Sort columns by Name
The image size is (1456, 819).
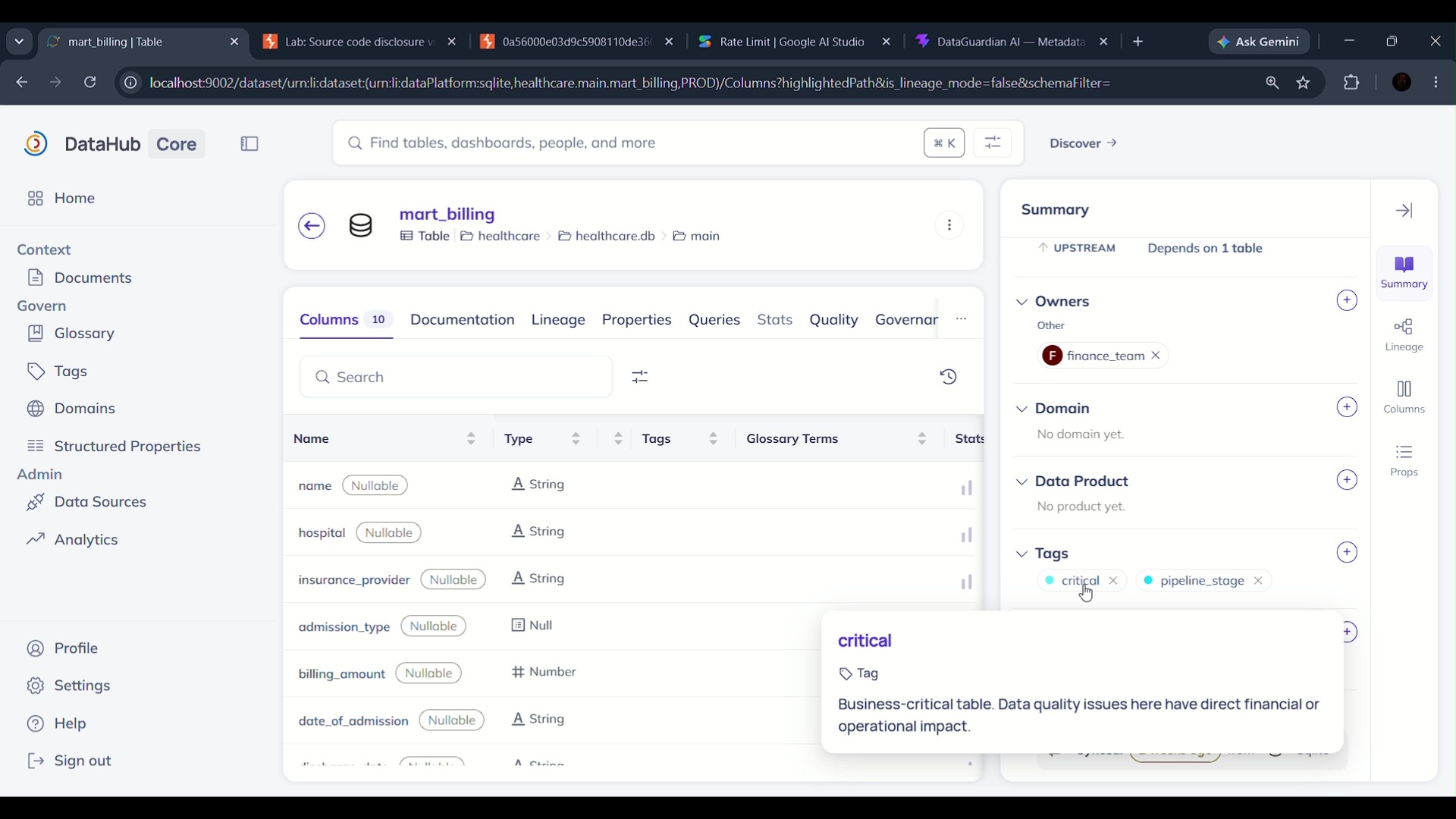pyautogui.click(x=471, y=439)
